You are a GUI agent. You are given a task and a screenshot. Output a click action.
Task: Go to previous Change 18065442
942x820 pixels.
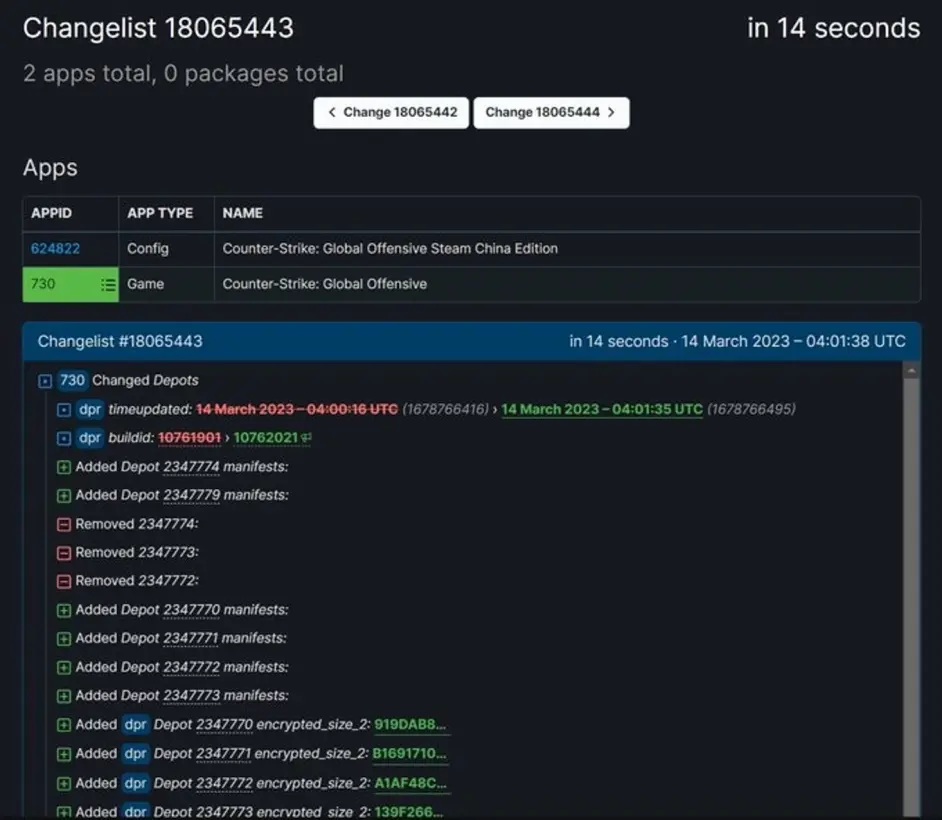[391, 112]
